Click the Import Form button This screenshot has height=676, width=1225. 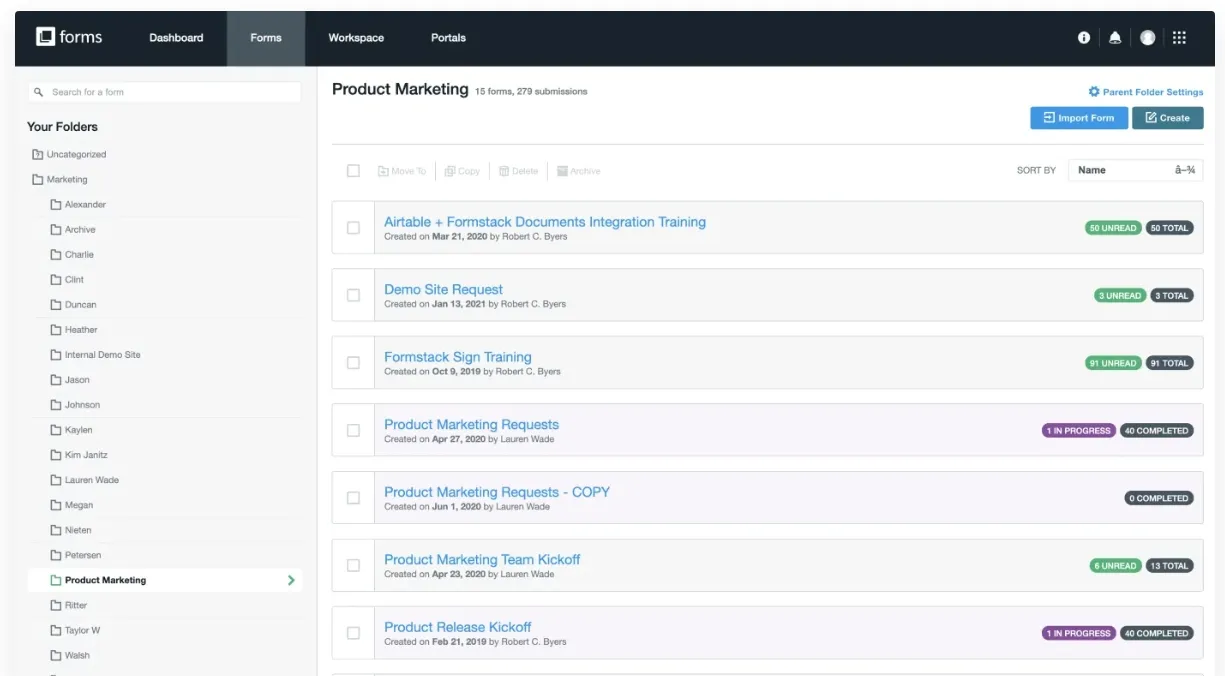point(1079,118)
